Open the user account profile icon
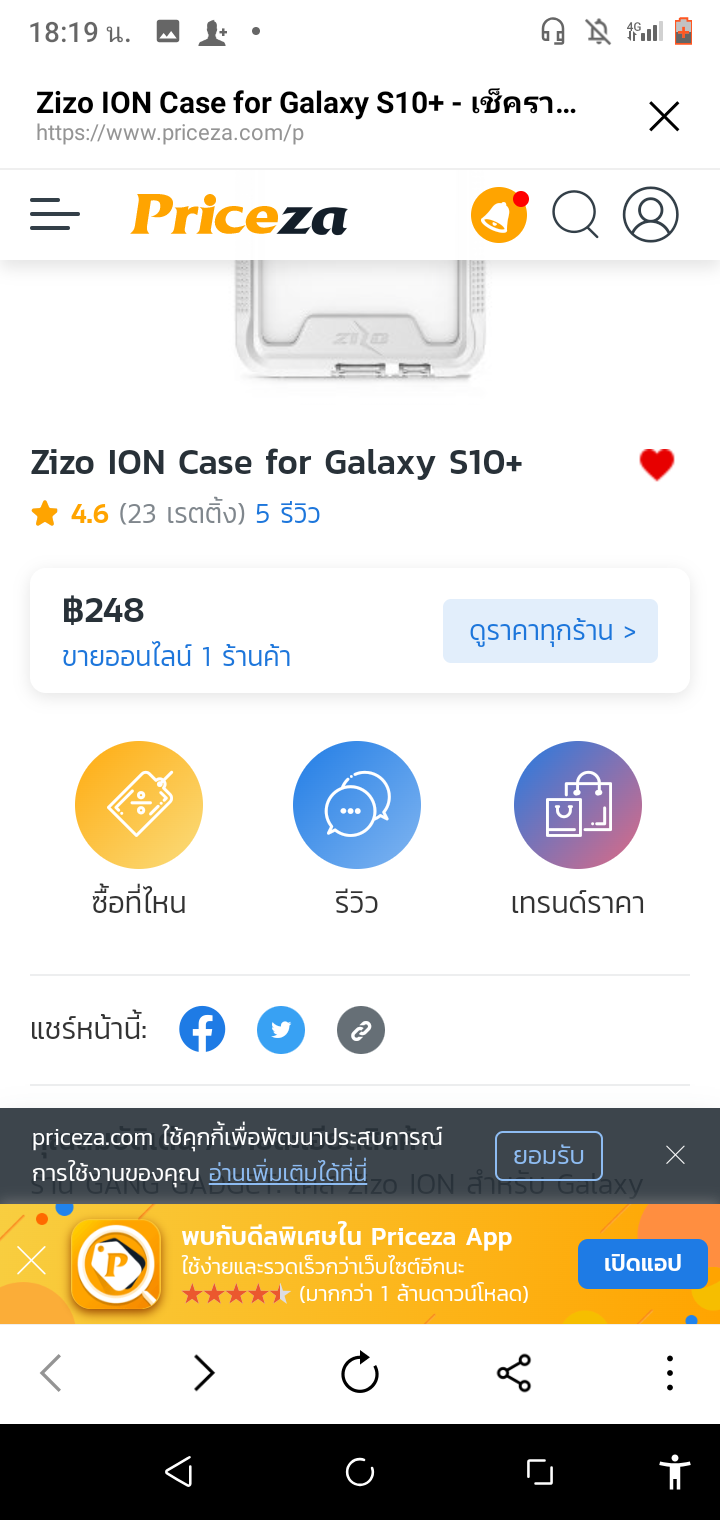Viewport: 720px width, 1520px height. pos(650,215)
